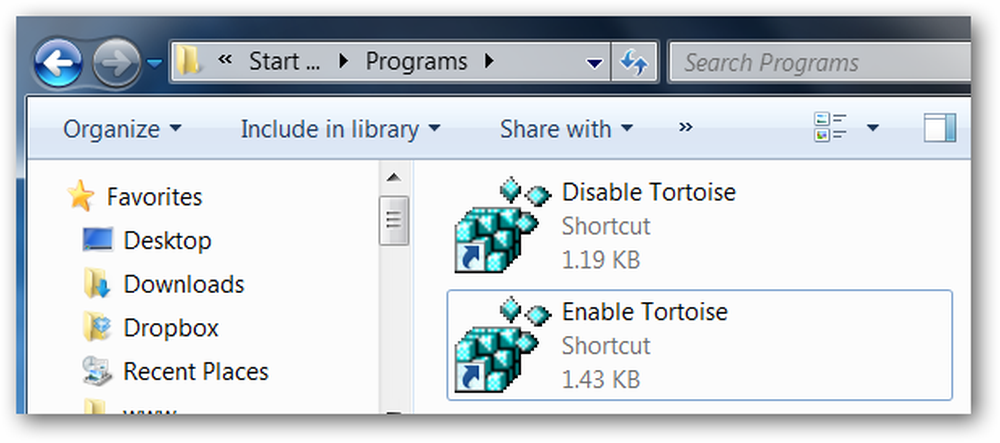Show more toolbar commands via chevrons
Screen dimensions: 1000x443
[686, 127]
